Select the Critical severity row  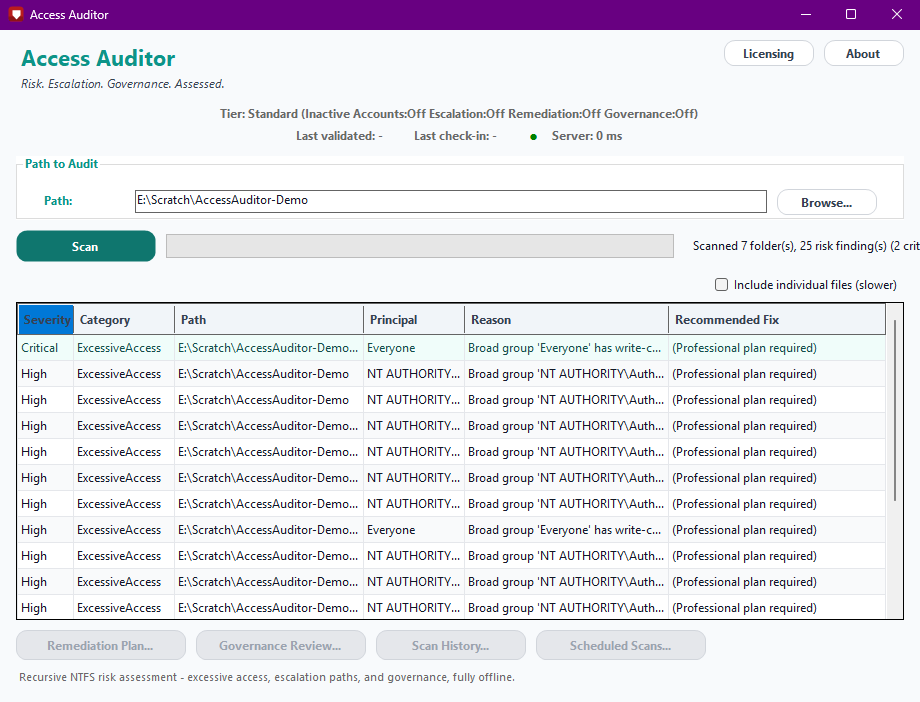coord(451,347)
